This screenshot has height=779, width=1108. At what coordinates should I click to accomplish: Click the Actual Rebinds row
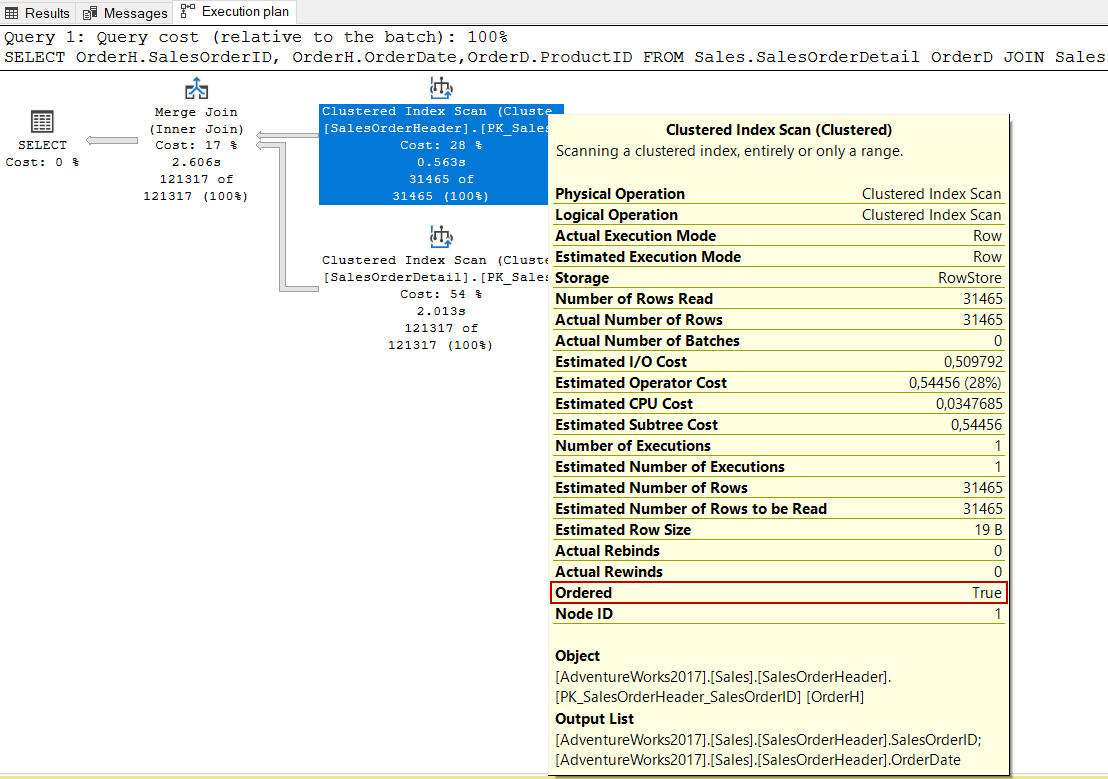click(x=778, y=551)
